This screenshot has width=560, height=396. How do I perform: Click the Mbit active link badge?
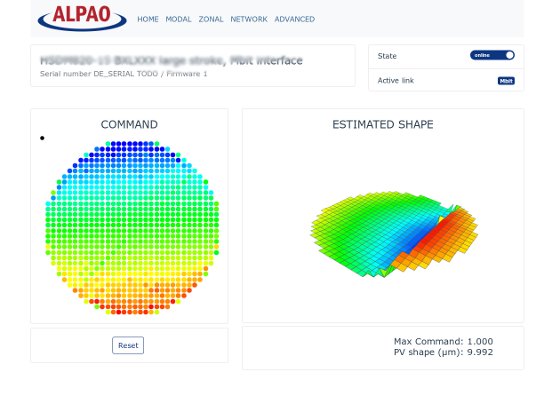click(x=506, y=81)
